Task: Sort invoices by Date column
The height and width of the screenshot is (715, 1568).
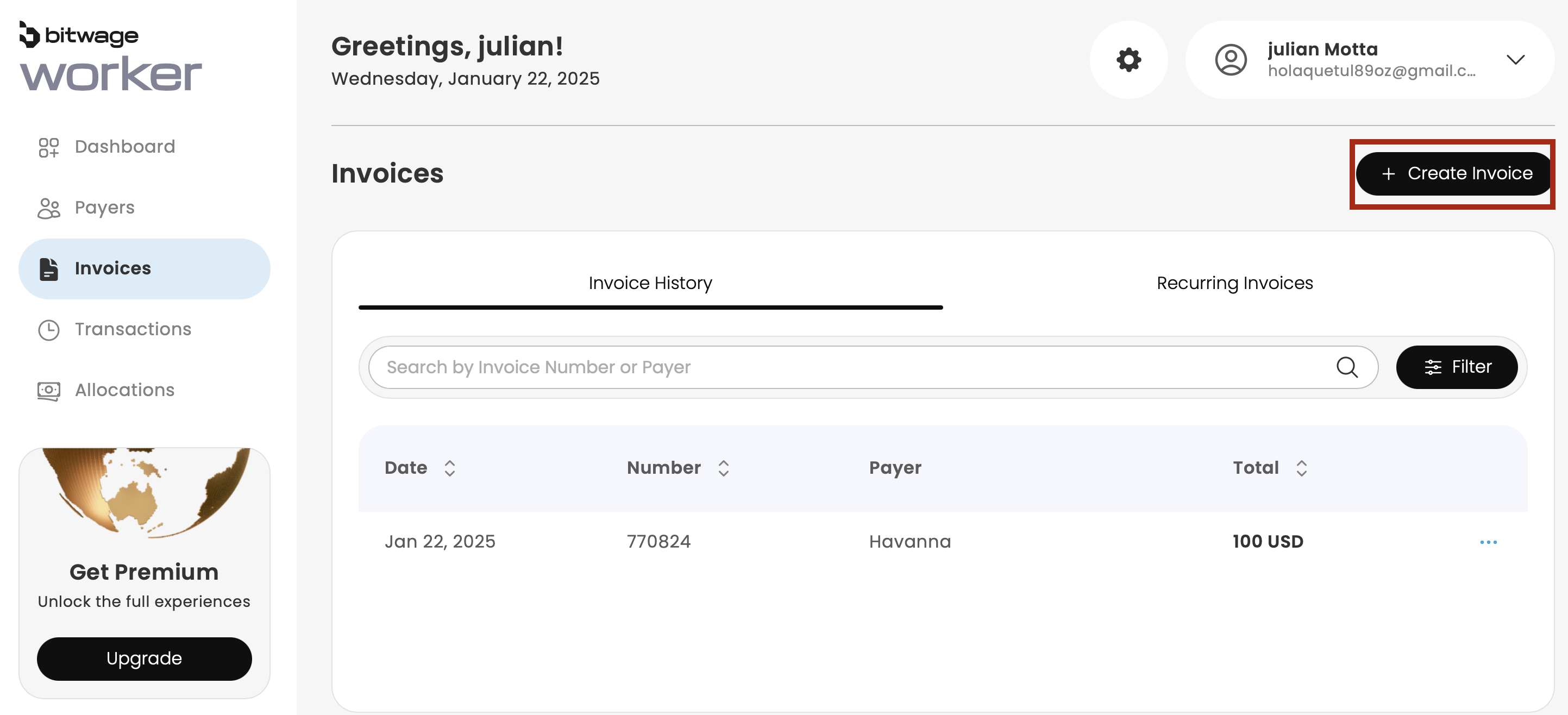Action: pyautogui.click(x=449, y=468)
